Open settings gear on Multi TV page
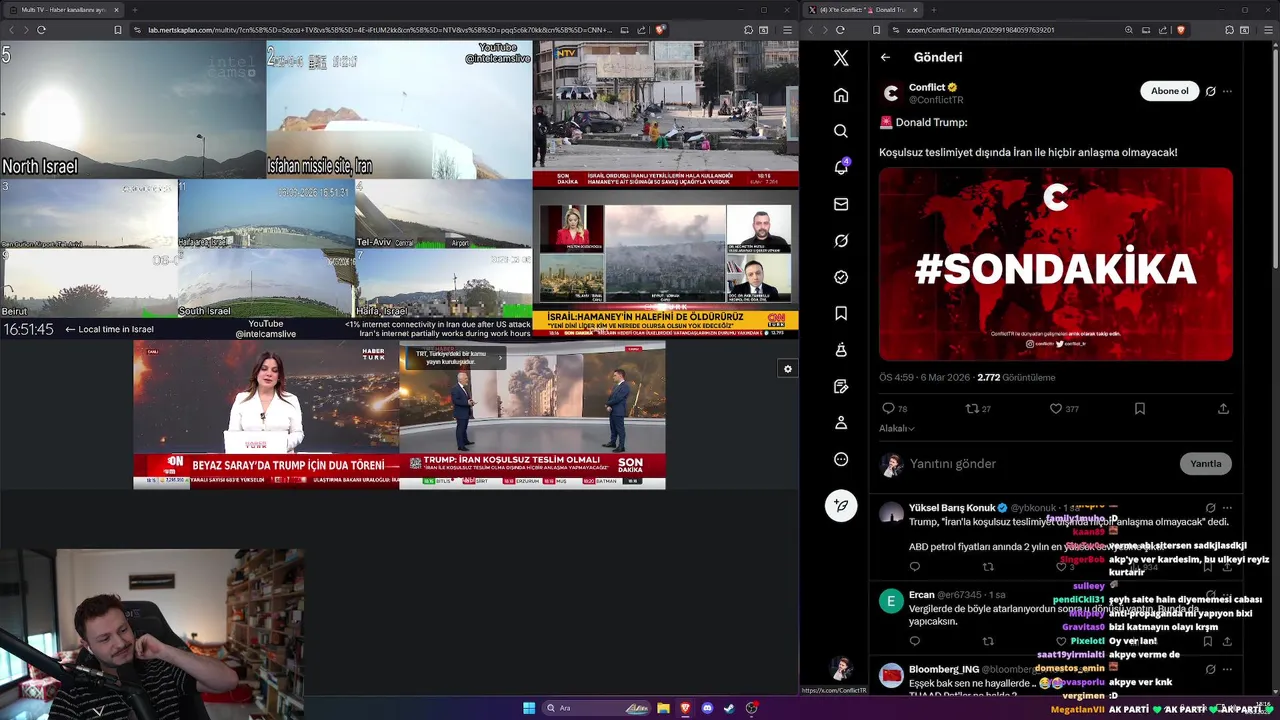 tap(788, 369)
